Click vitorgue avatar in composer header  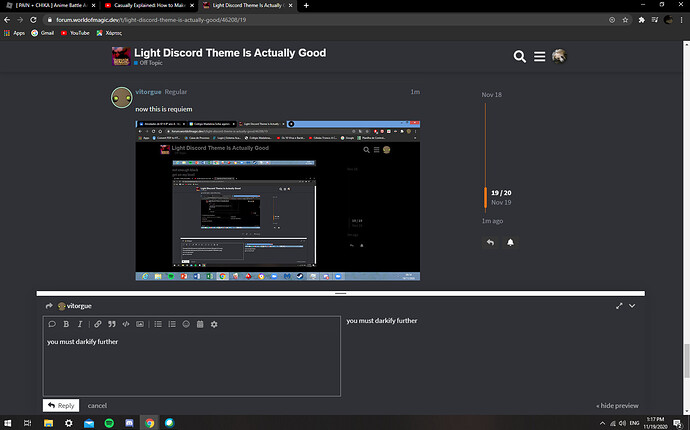pyautogui.click(x=62, y=306)
